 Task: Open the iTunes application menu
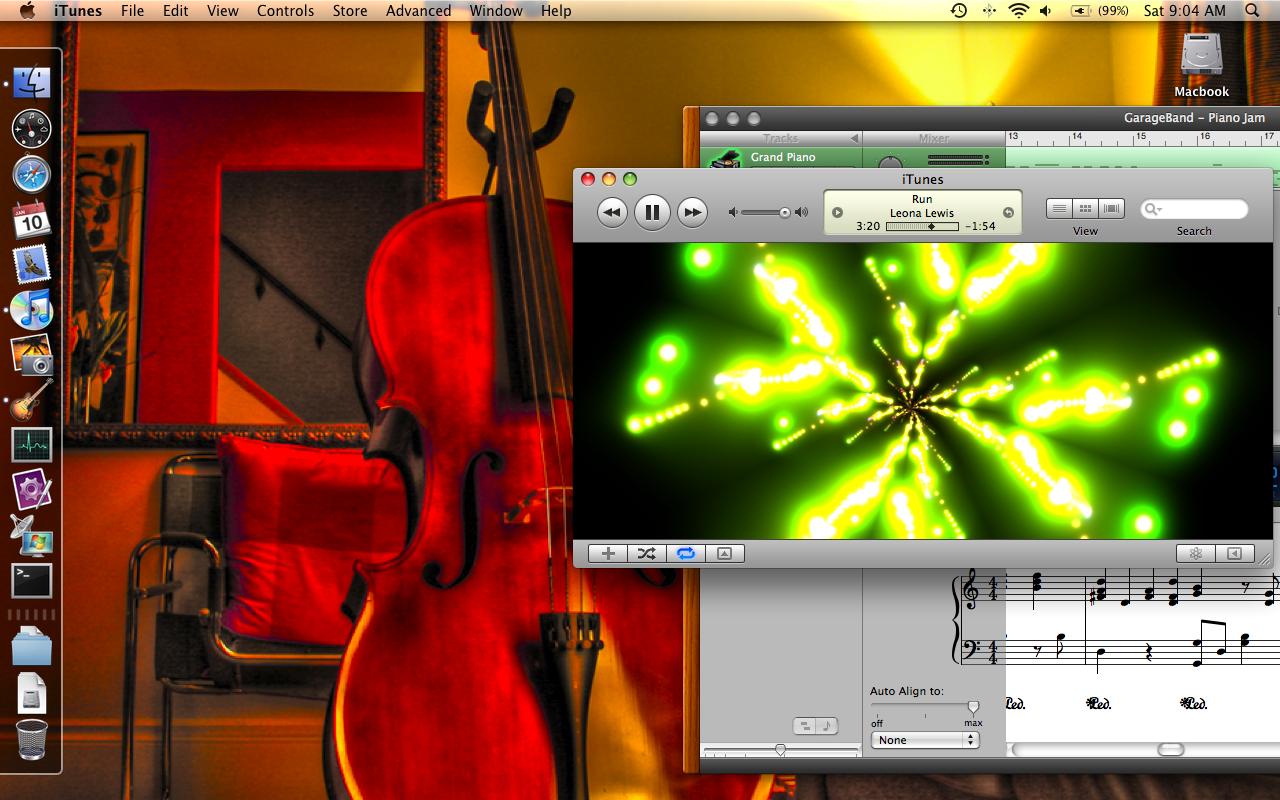[78, 11]
